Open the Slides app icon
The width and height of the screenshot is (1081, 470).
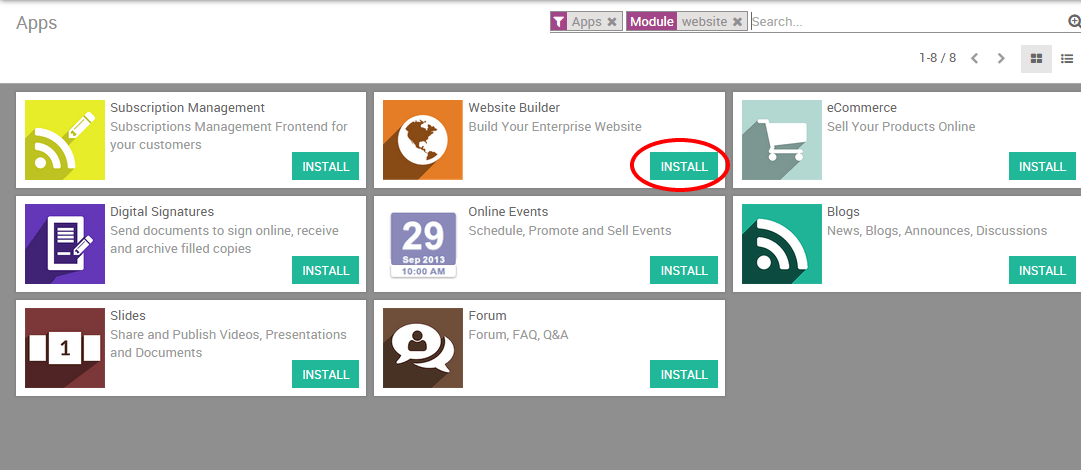pos(65,348)
